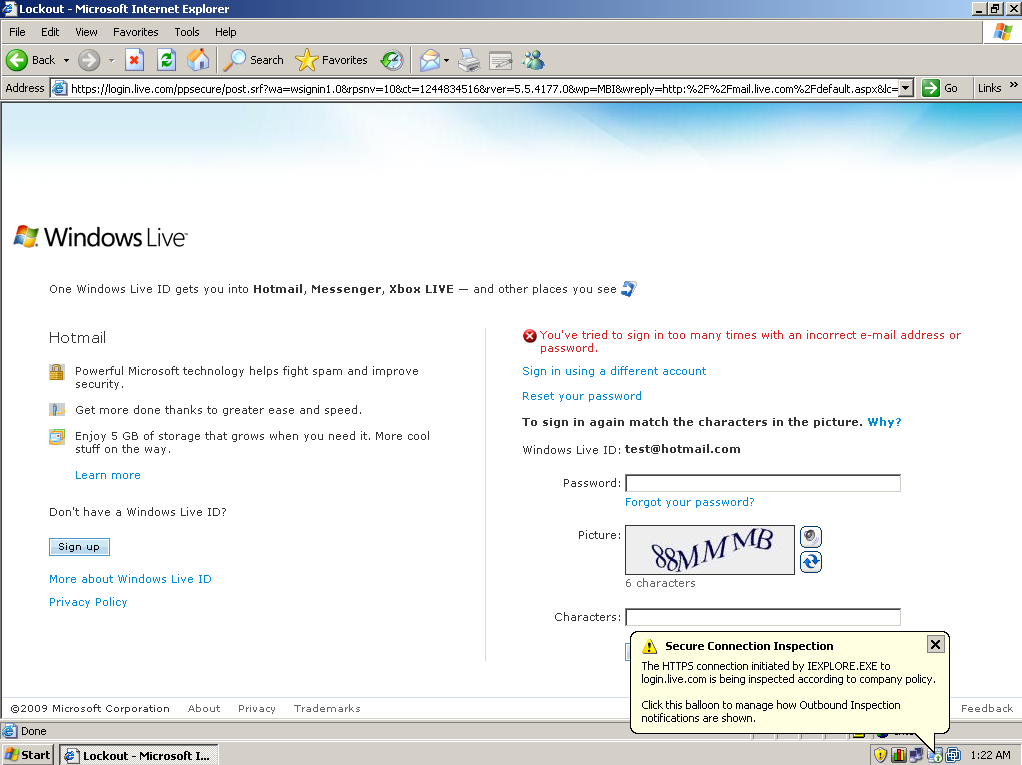Click the blue Windows Live ID icon after 'places you see'

coord(628,289)
